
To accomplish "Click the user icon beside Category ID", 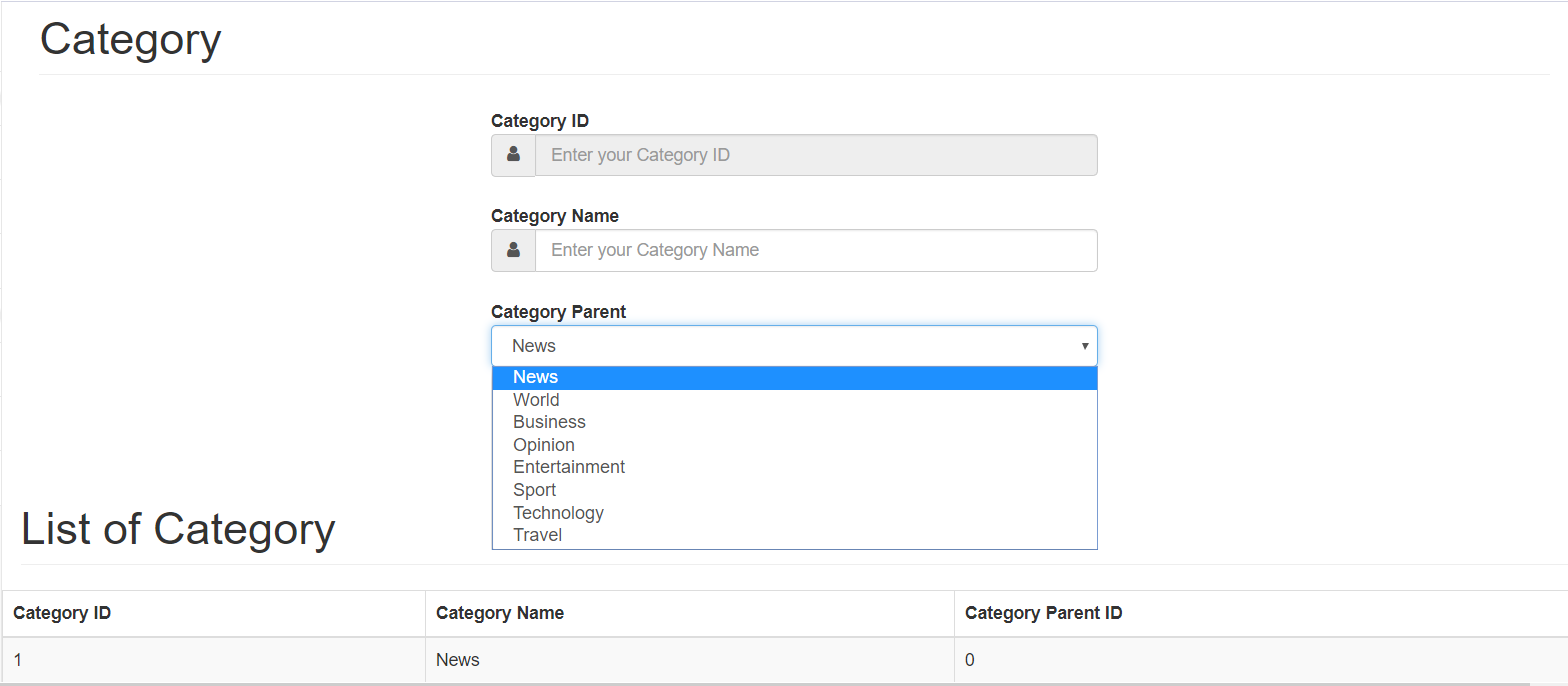I will pos(514,155).
